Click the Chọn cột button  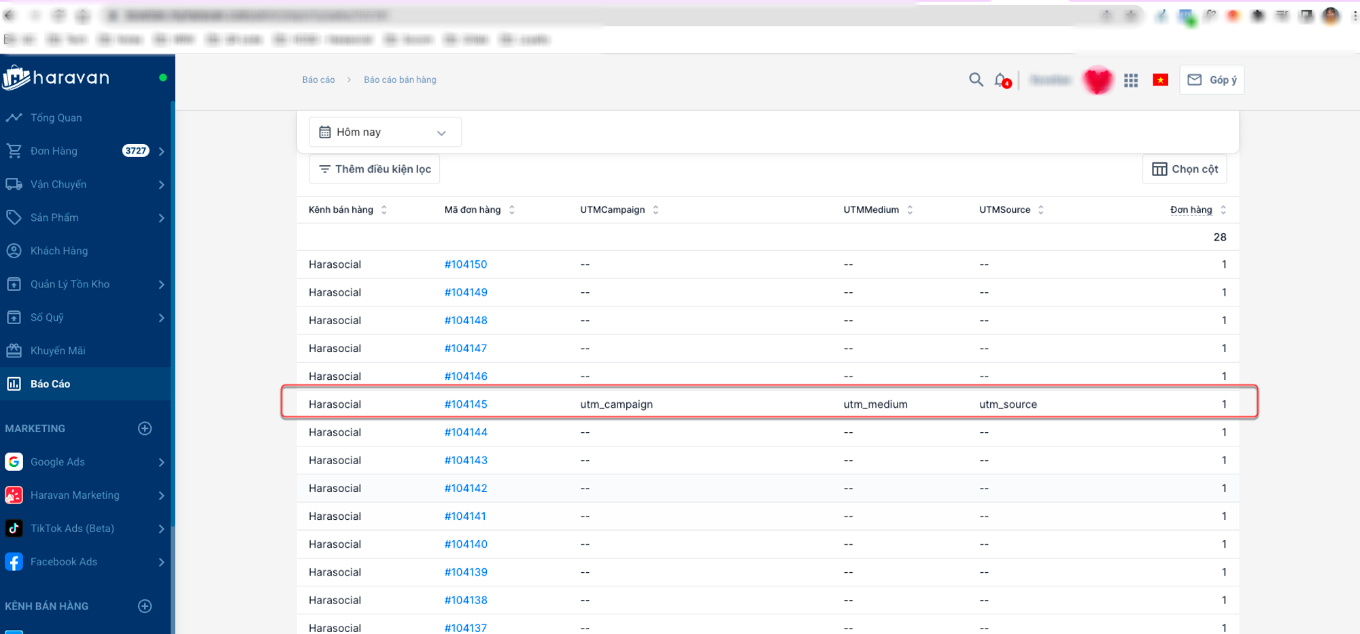click(x=1184, y=169)
